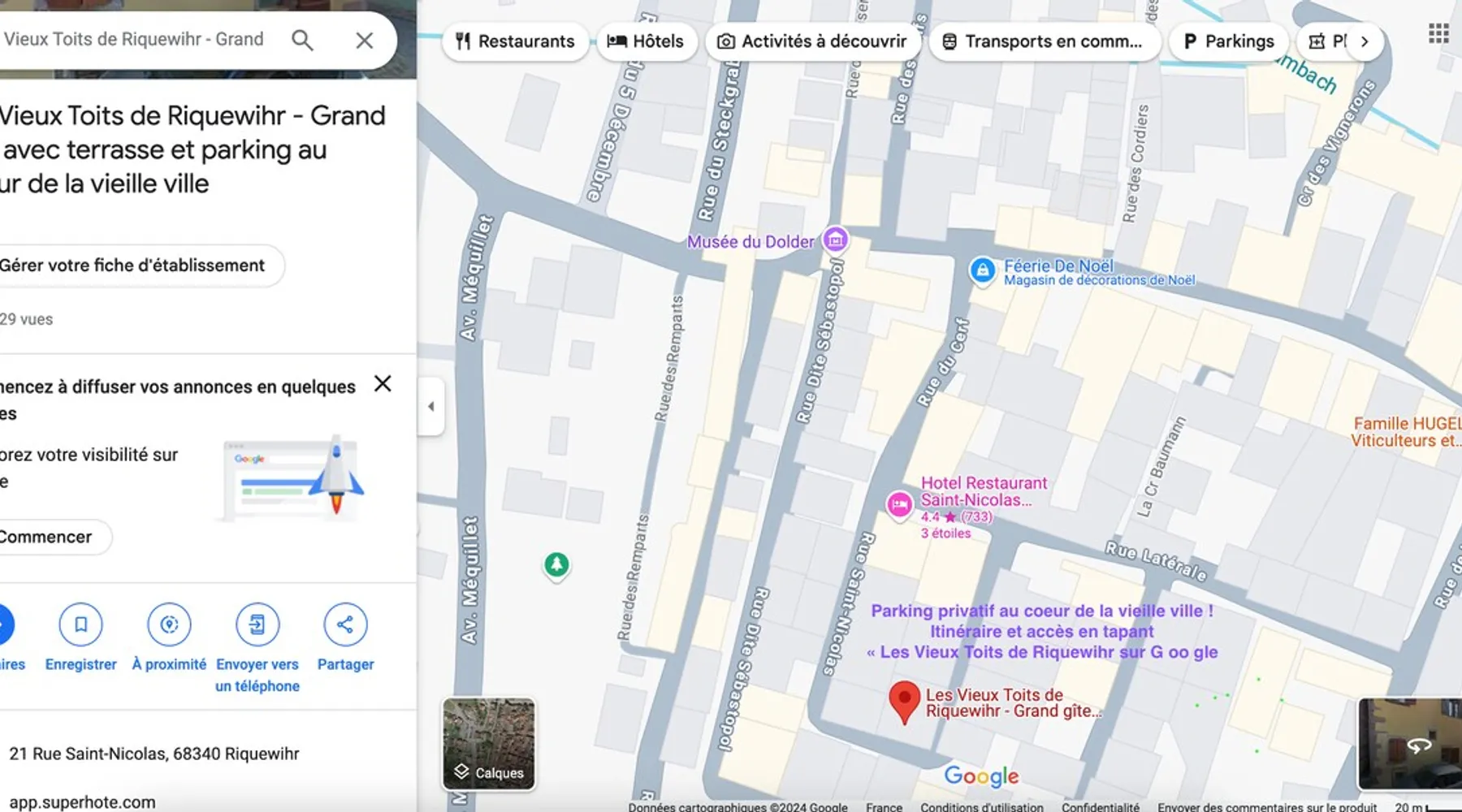This screenshot has height=812, width=1462.
Task: Select the Hôtels category chip
Action: click(647, 41)
